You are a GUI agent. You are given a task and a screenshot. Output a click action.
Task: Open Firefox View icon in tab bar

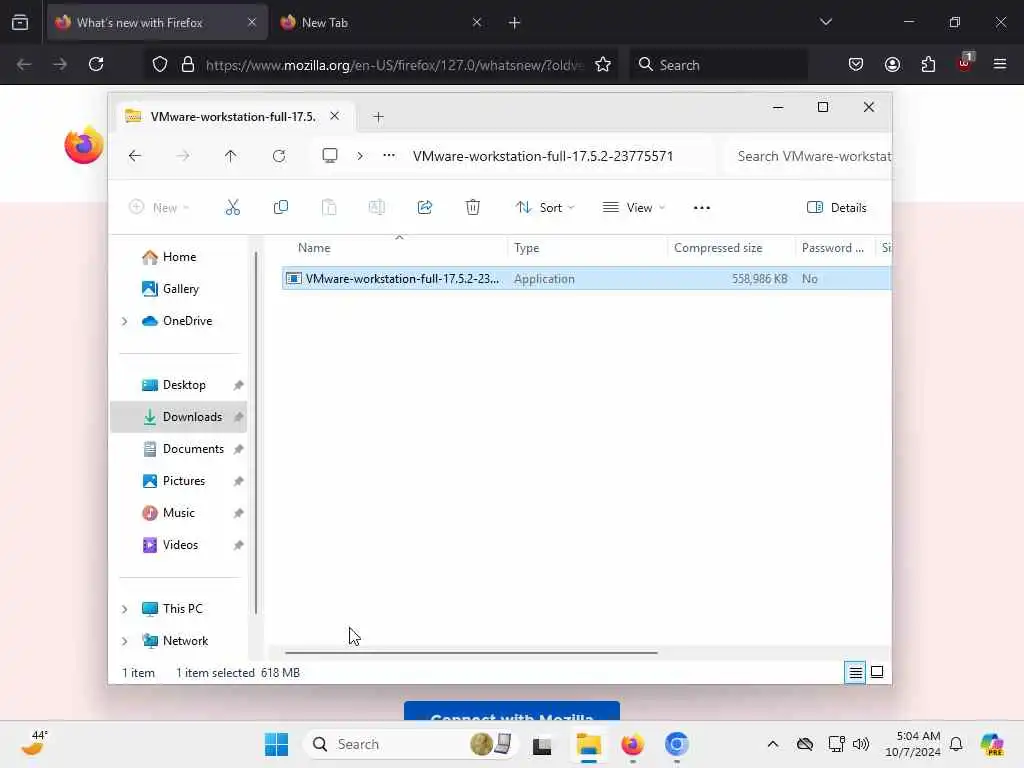click(20, 23)
